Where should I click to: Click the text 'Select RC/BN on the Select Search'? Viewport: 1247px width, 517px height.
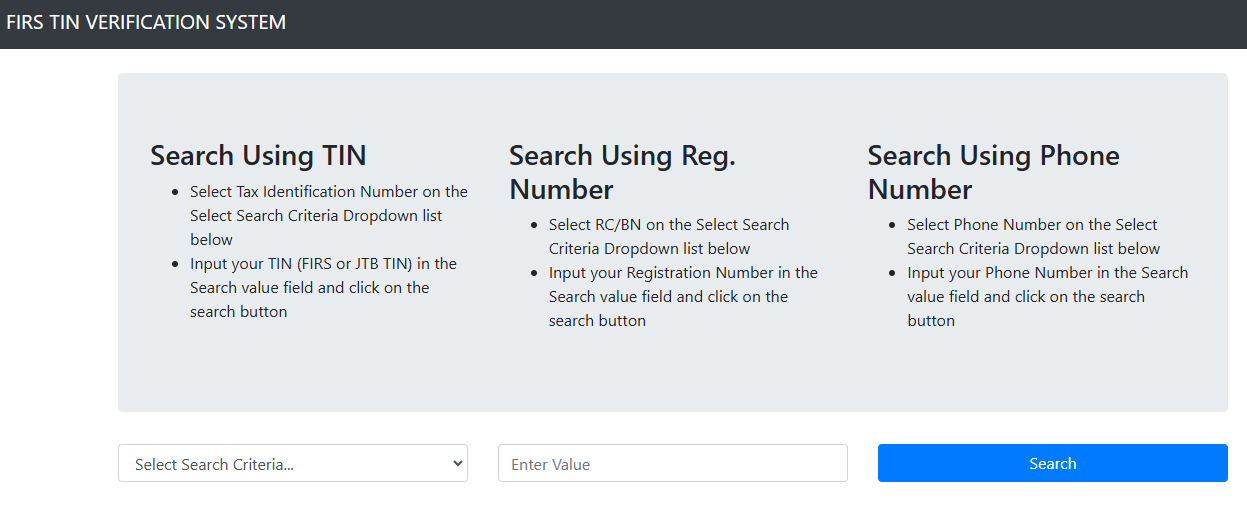point(669,224)
